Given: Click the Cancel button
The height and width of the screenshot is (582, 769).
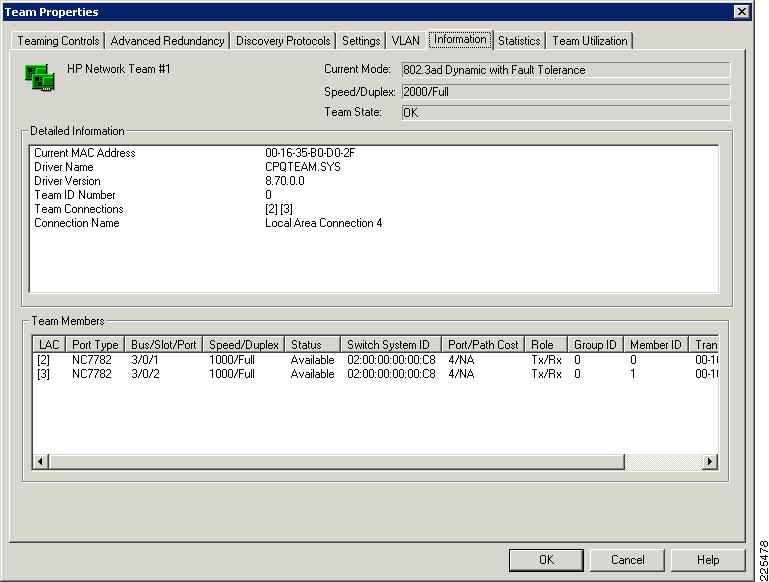Looking at the screenshot, I should 627,560.
